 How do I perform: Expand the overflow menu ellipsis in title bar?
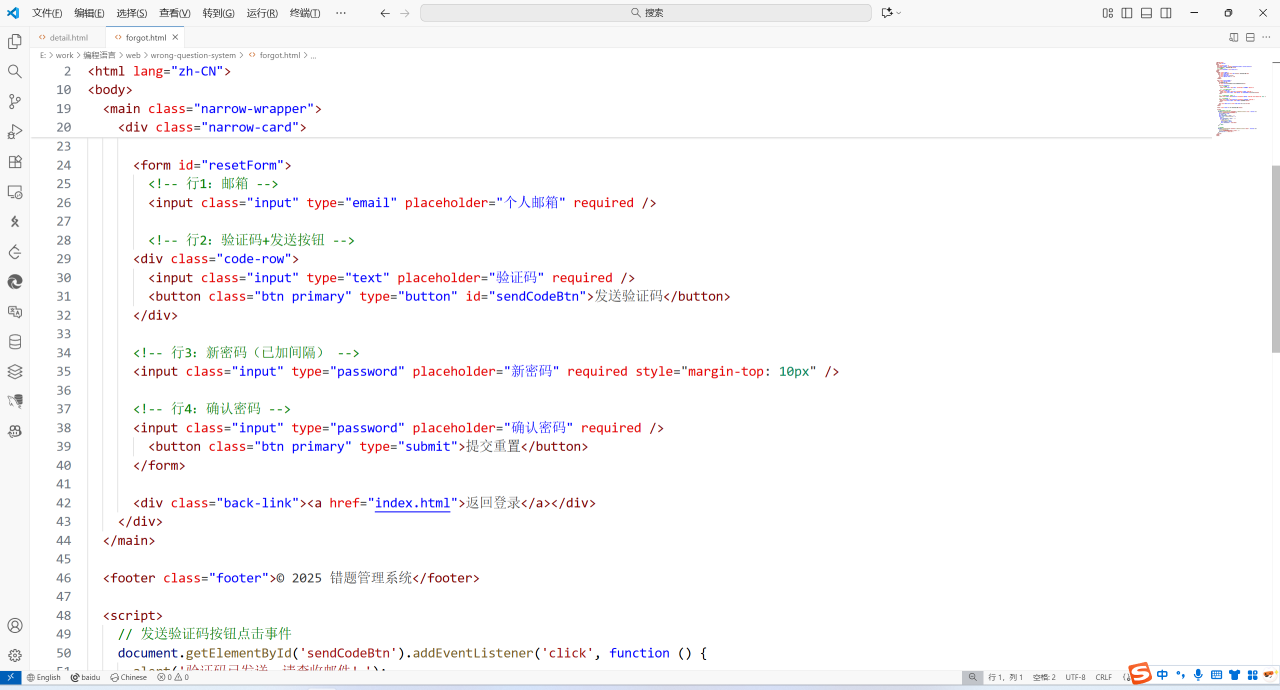341,13
